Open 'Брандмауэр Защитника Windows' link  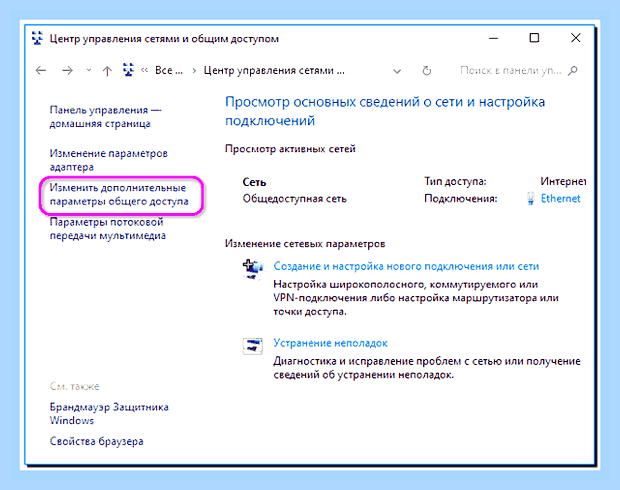pyautogui.click(x=109, y=414)
